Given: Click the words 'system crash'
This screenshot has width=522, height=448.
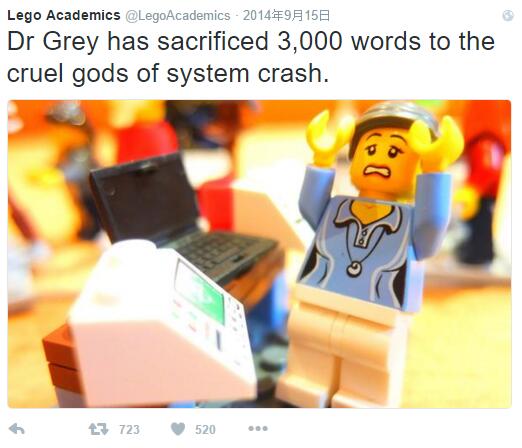Looking at the screenshot, I should click(248, 73).
